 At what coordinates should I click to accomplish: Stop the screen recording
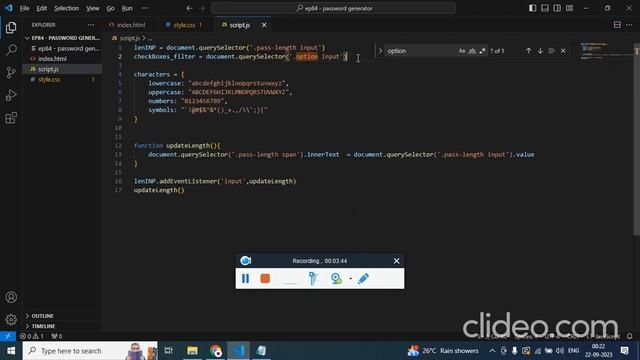265,278
